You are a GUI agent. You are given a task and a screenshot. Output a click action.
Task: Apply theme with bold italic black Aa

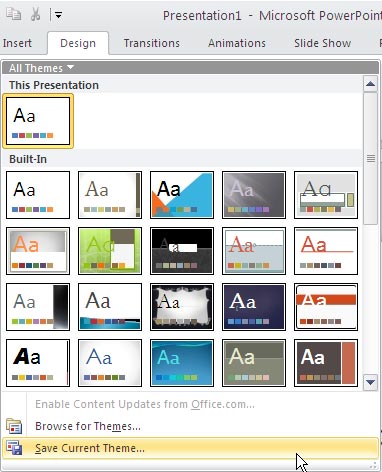pyautogui.click(x=38, y=363)
